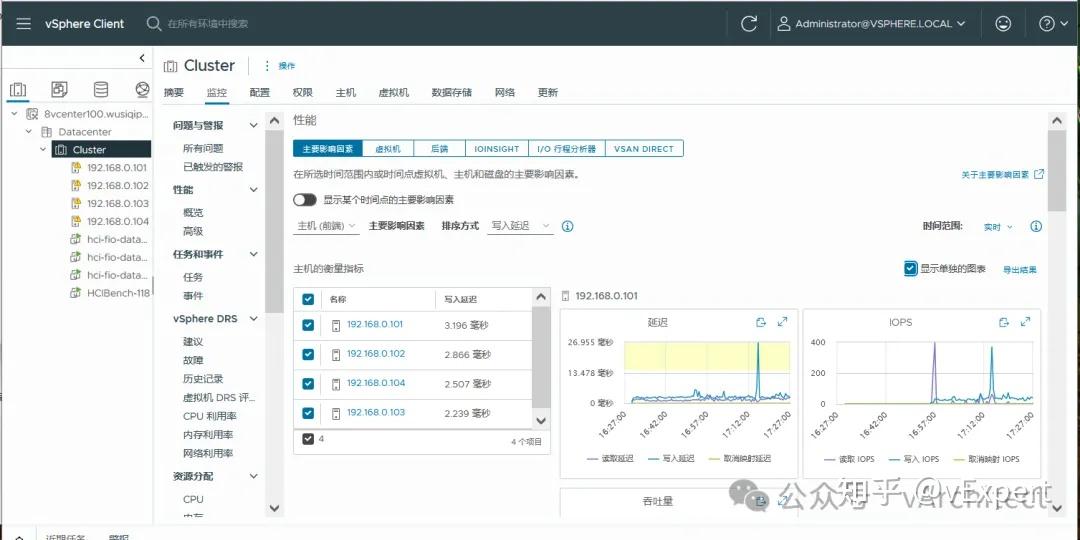
Task: Click the refresh icon in header
Action: (x=749, y=23)
